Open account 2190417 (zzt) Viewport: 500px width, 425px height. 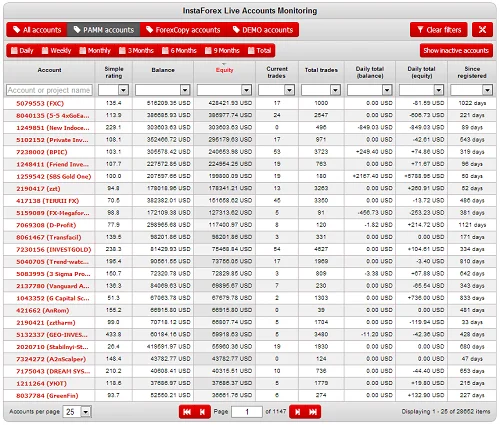tap(38, 189)
